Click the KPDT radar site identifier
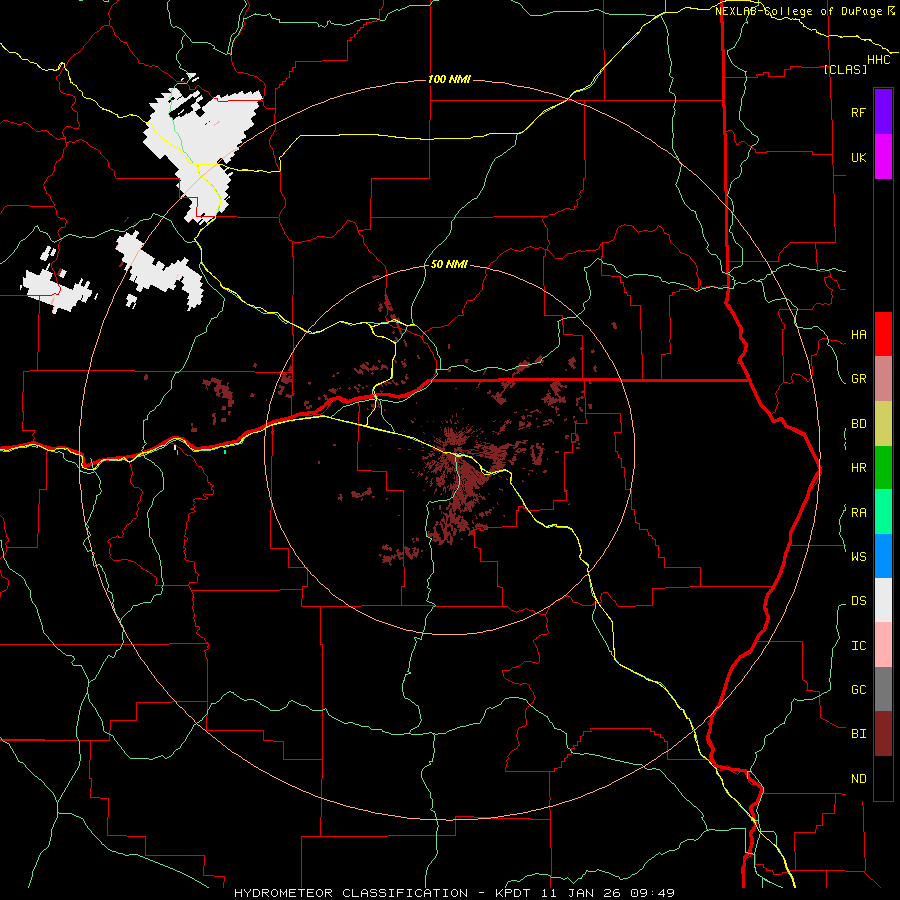The image size is (900, 900). (515, 893)
